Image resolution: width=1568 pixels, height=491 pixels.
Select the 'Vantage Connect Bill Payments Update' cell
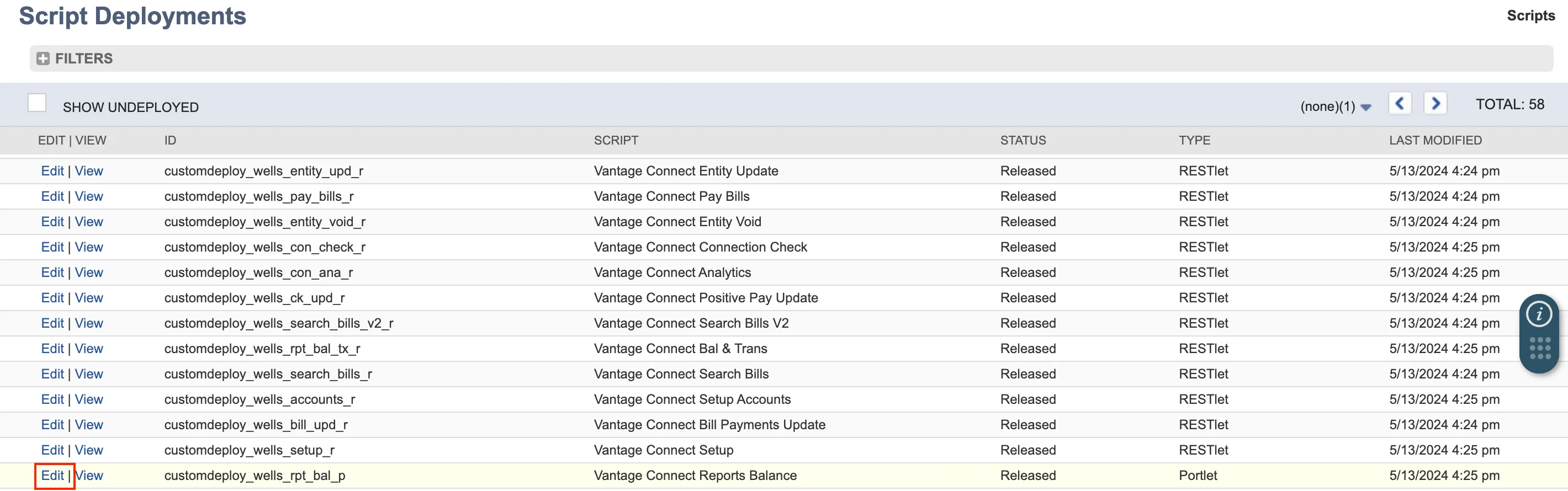point(709,425)
